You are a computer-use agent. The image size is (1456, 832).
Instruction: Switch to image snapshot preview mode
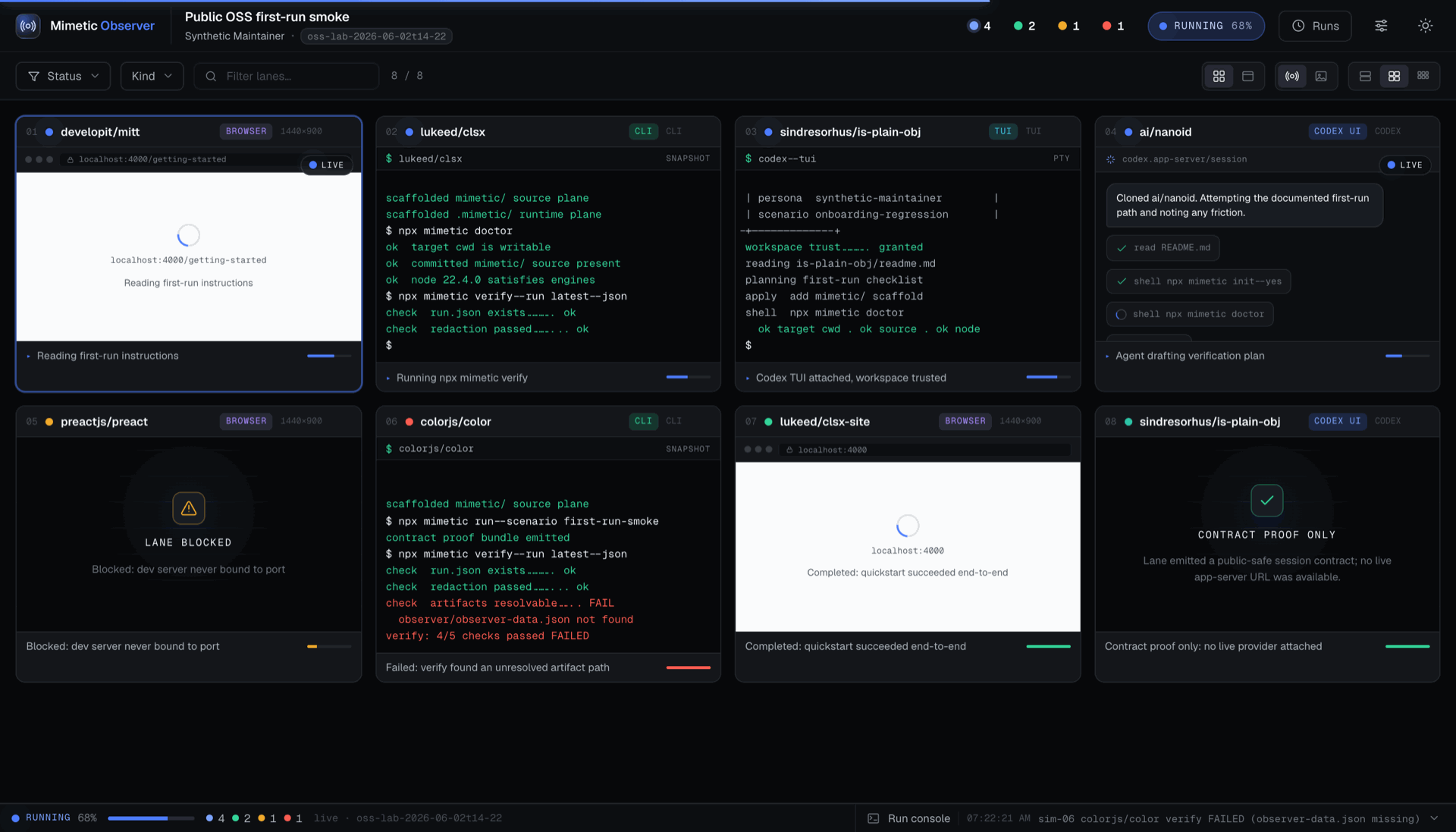point(1321,76)
